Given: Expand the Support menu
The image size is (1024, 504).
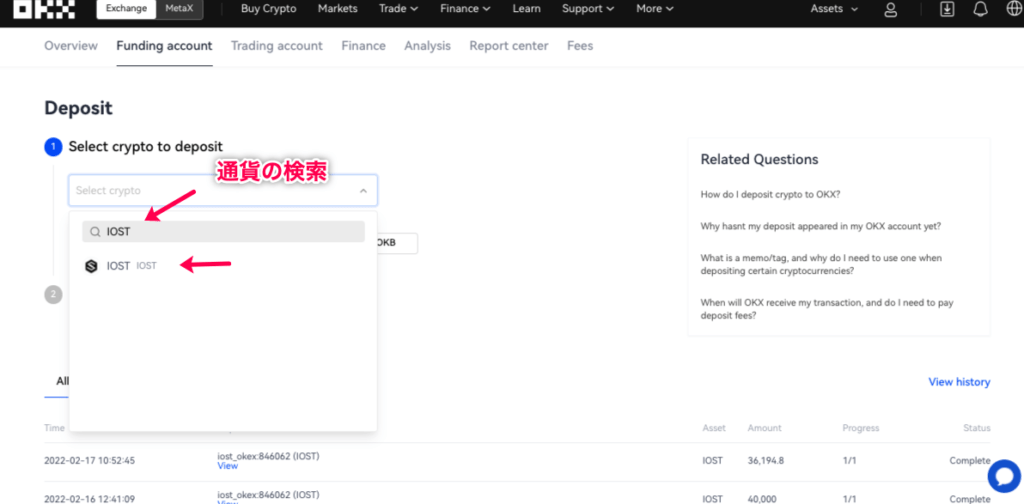Looking at the screenshot, I should pos(588,9).
